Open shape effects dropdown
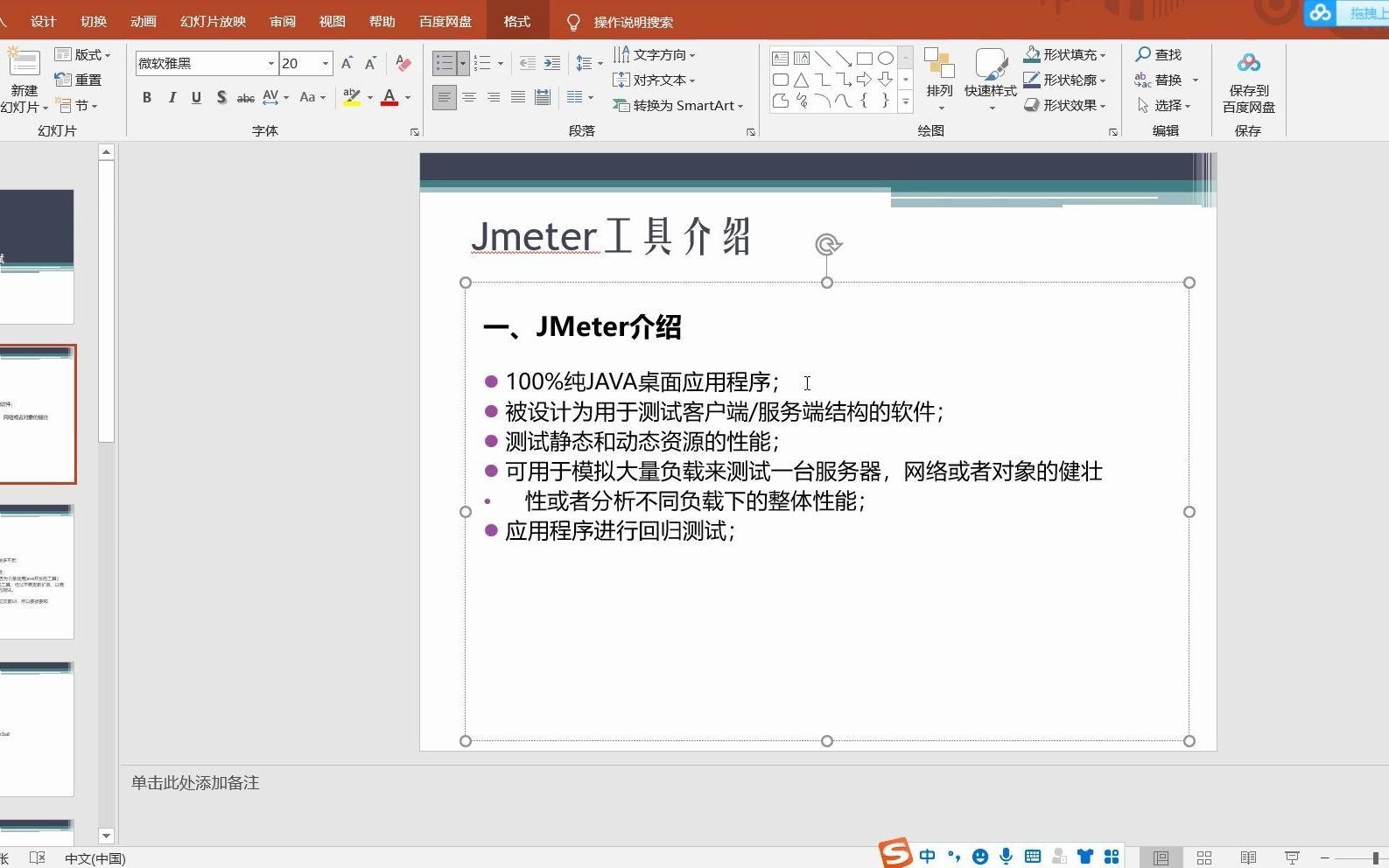The height and width of the screenshot is (868, 1389). [x=1103, y=105]
